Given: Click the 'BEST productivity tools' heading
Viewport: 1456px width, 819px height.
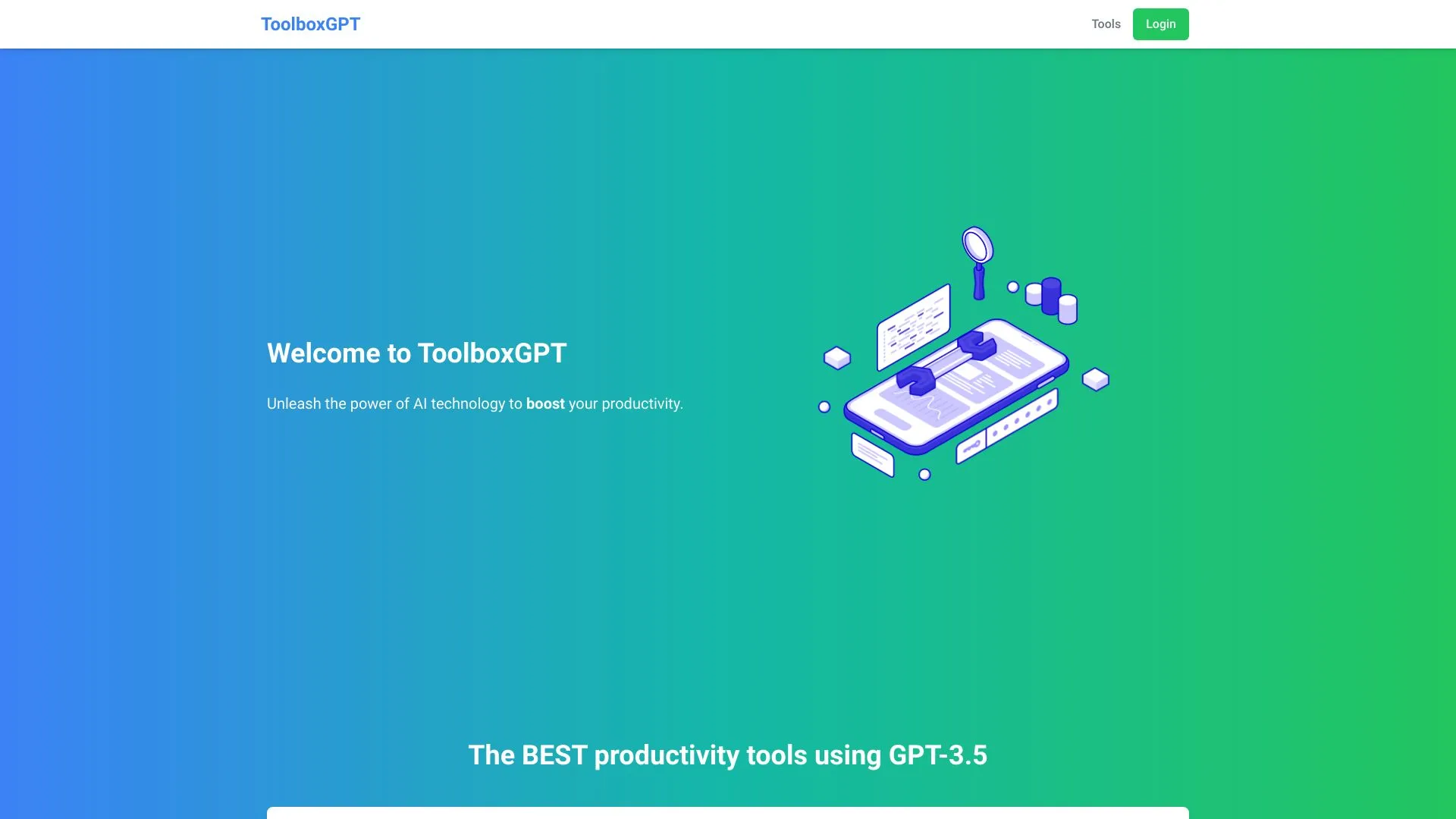Looking at the screenshot, I should pos(728,755).
